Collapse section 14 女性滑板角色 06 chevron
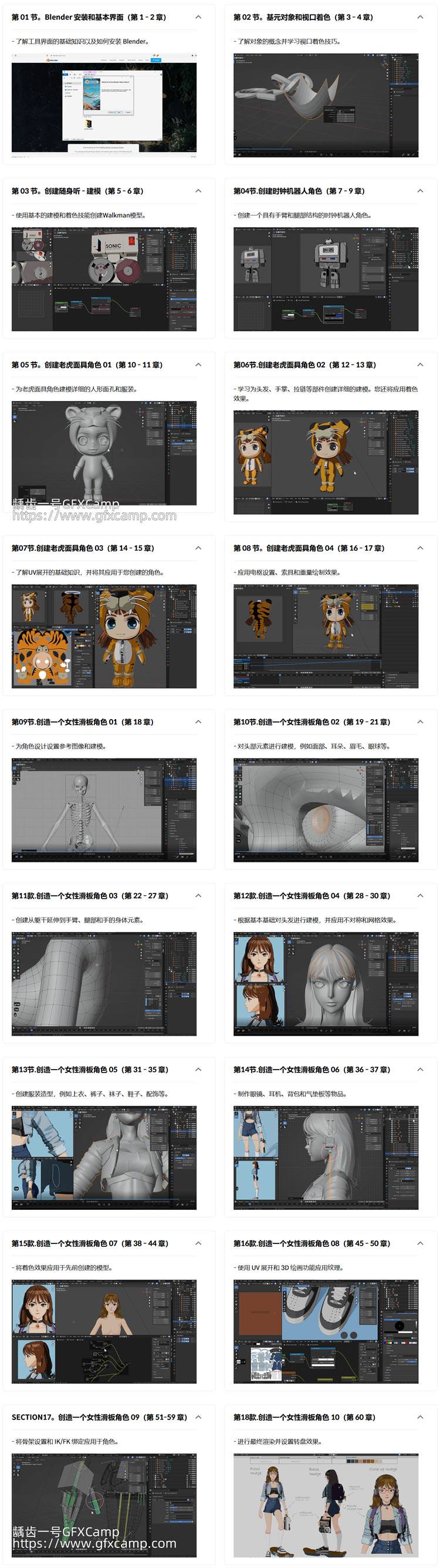The width and height of the screenshot is (440, 1568). 420,1070
